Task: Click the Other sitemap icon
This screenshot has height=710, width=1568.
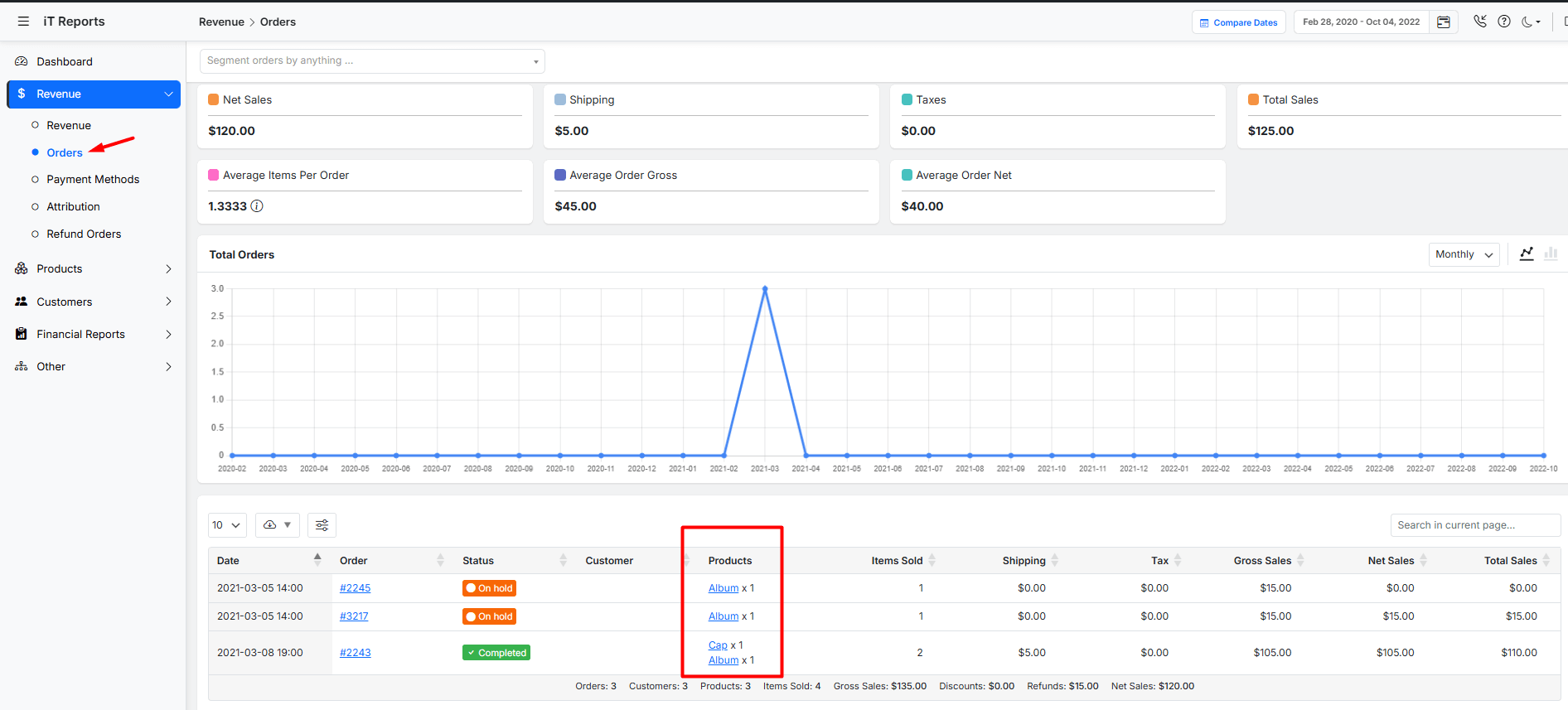Action: (22, 366)
